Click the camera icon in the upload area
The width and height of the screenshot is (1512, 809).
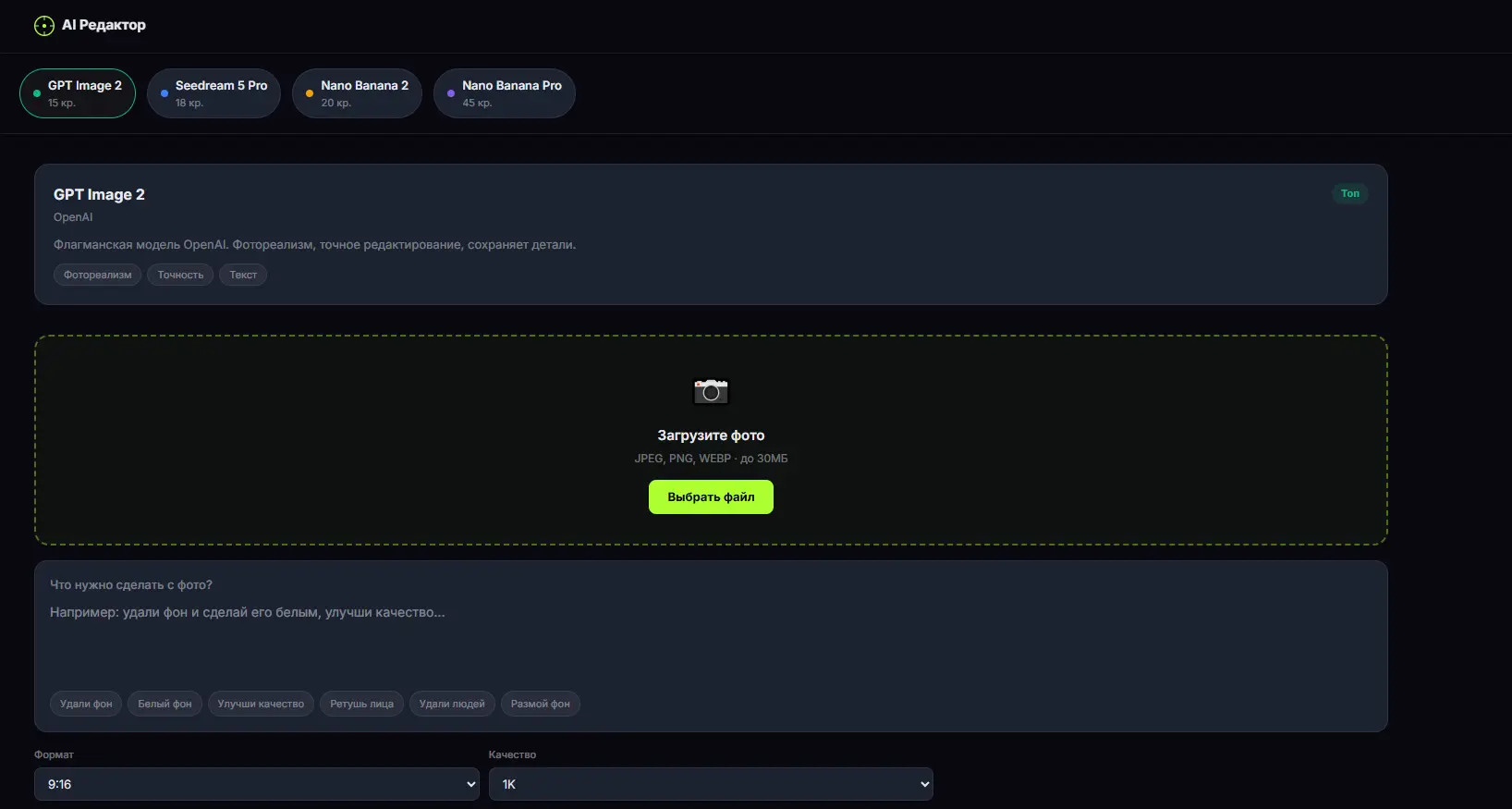[711, 391]
